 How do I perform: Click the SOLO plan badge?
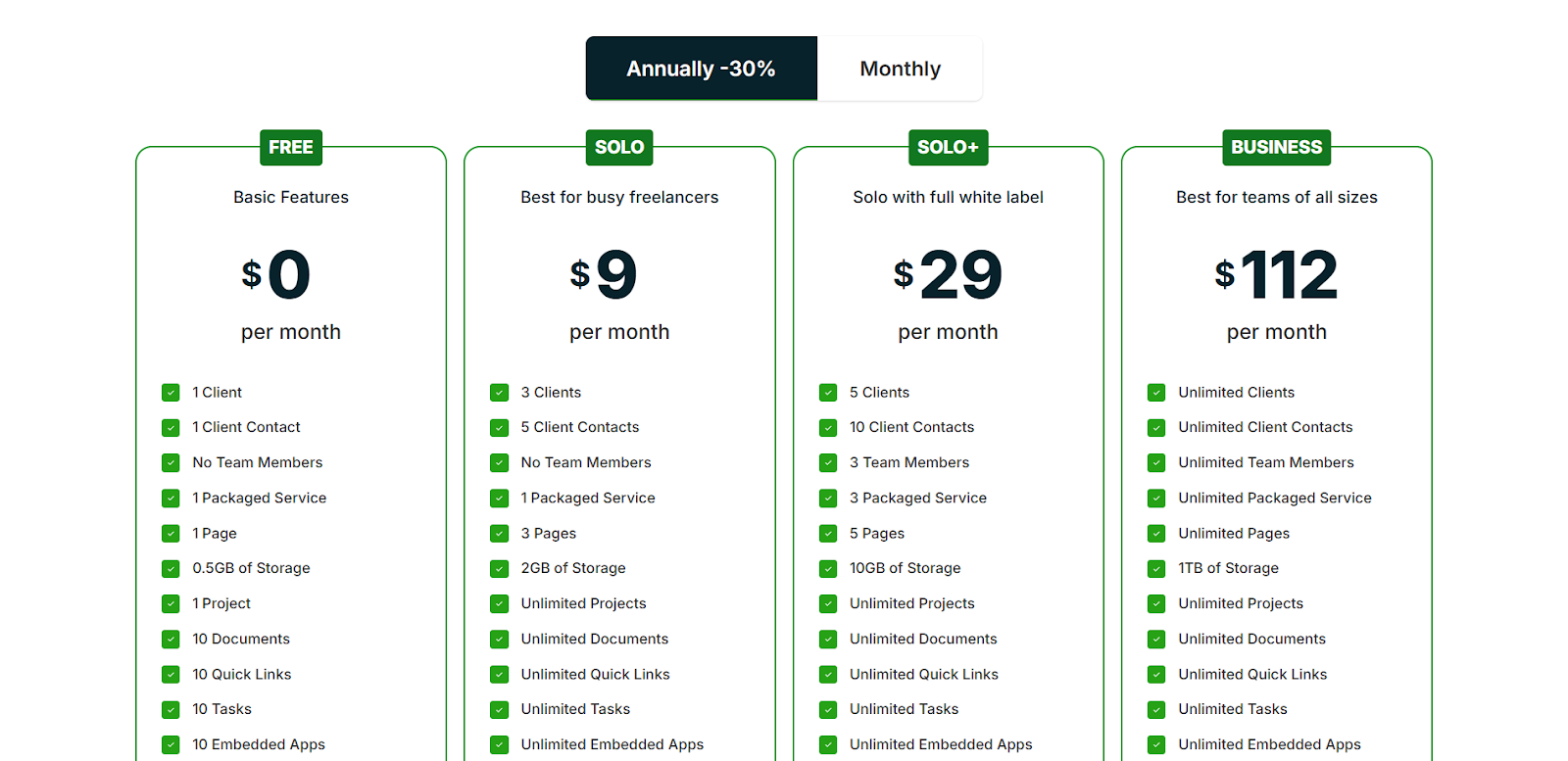[618, 147]
